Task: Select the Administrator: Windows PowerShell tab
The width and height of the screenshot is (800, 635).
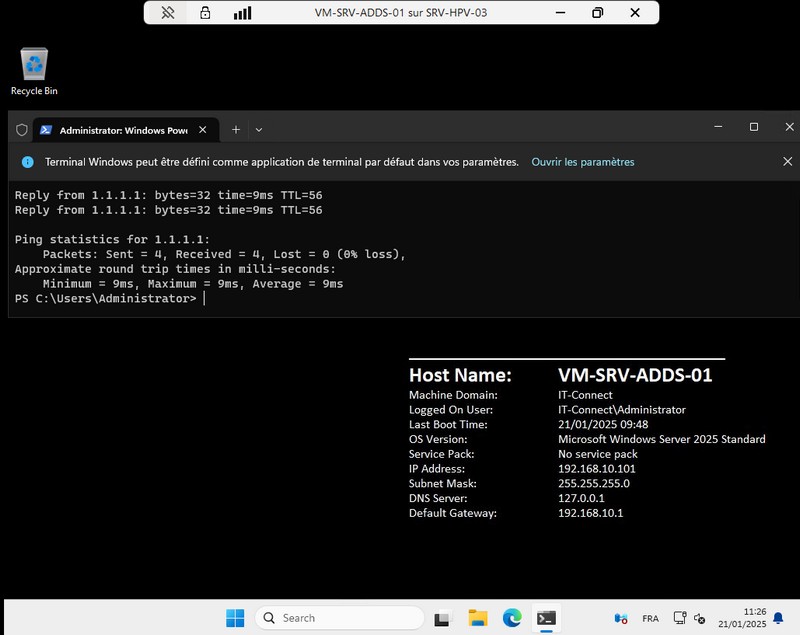Action: (115, 130)
